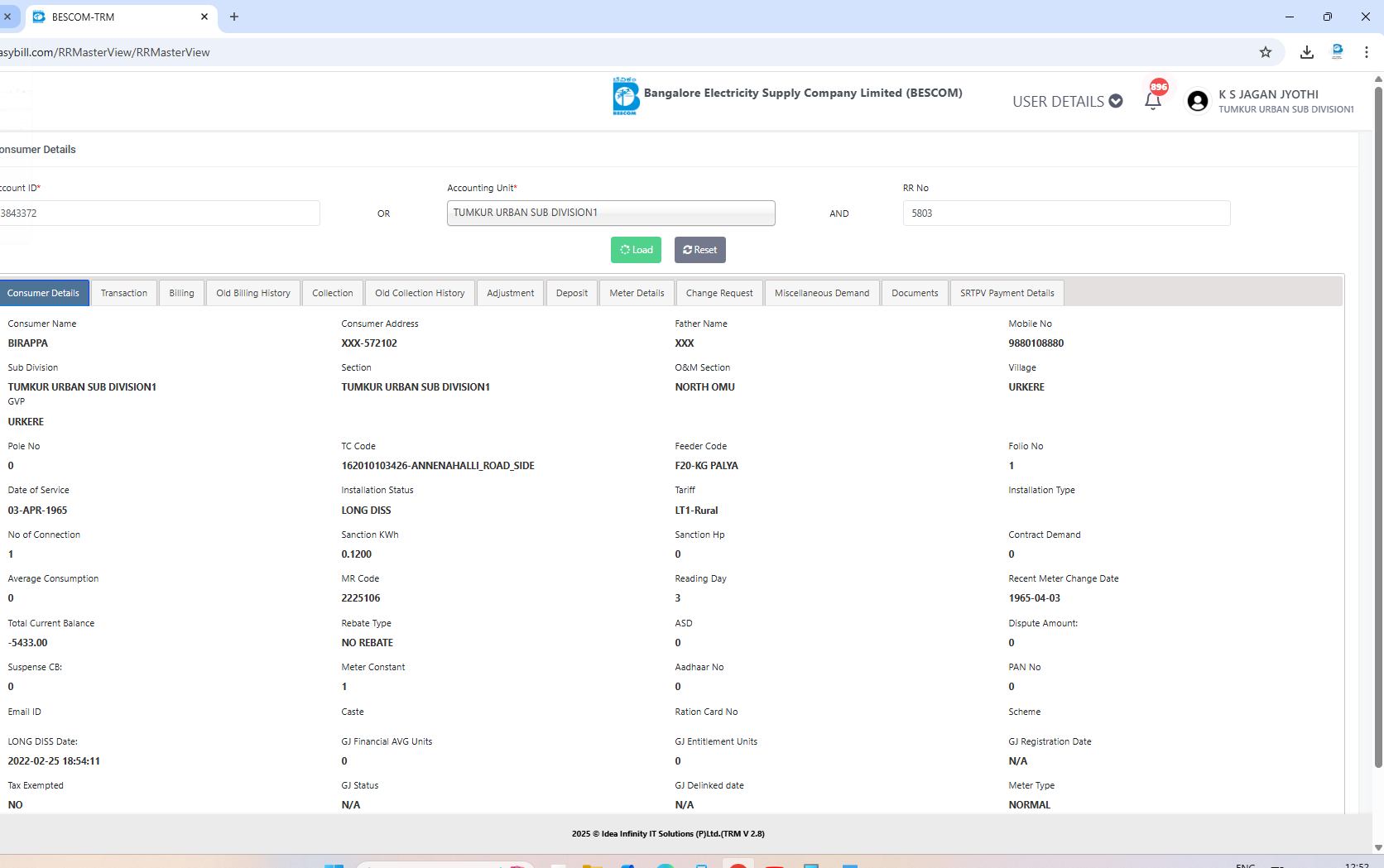Open the browser downloads icon
Image resolution: width=1384 pixels, height=868 pixels.
(x=1306, y=52)
